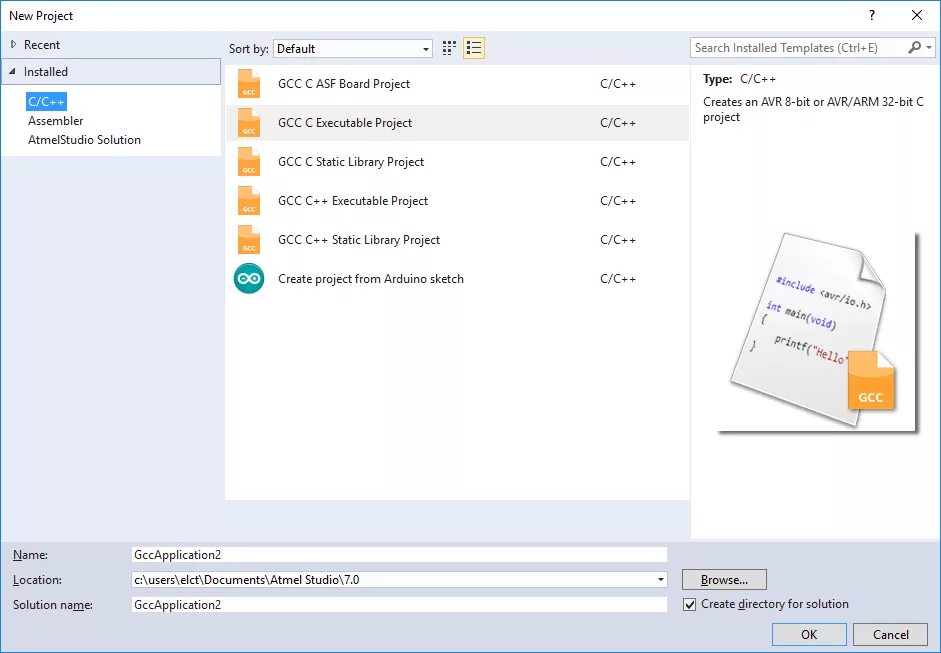Viewport: 941px width, 653px height.
Task: Click the GCC C ASF Board Project icon
Action: [249, 83]
